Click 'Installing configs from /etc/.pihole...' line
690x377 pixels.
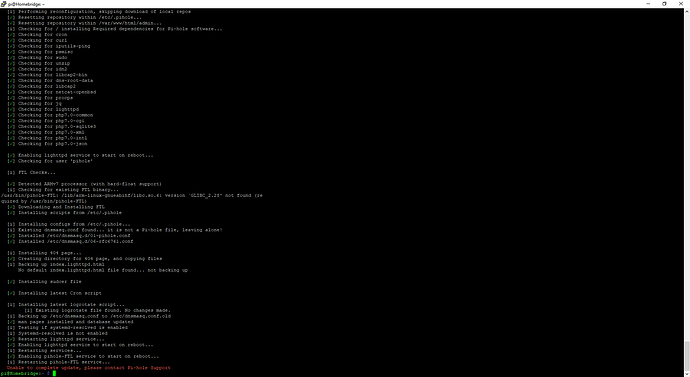pyautogui.click(x=69, y=224)
